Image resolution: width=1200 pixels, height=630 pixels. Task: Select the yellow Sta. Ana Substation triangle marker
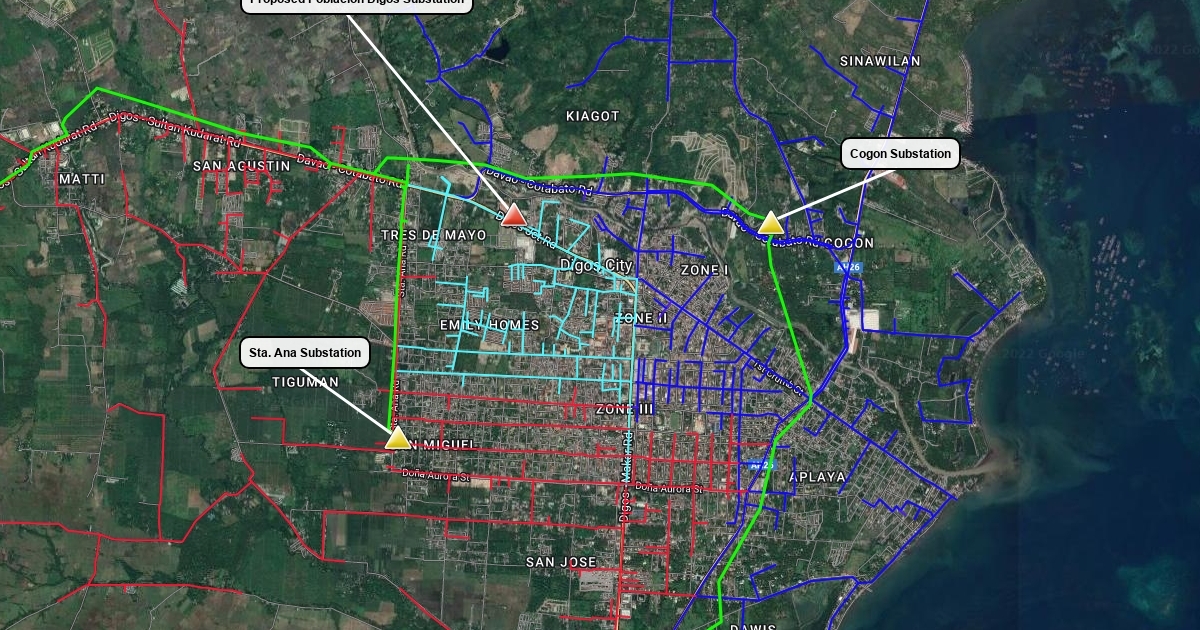398,438
